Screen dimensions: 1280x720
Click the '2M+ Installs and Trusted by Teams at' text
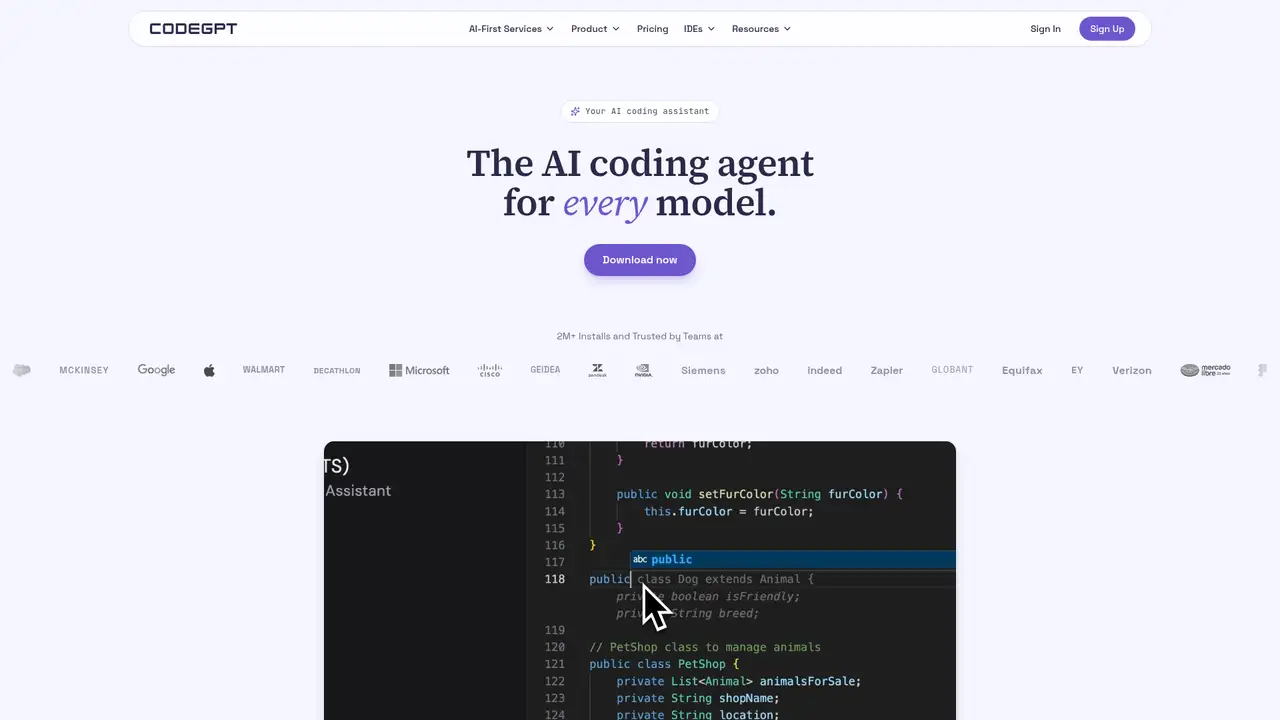(640, 336)
